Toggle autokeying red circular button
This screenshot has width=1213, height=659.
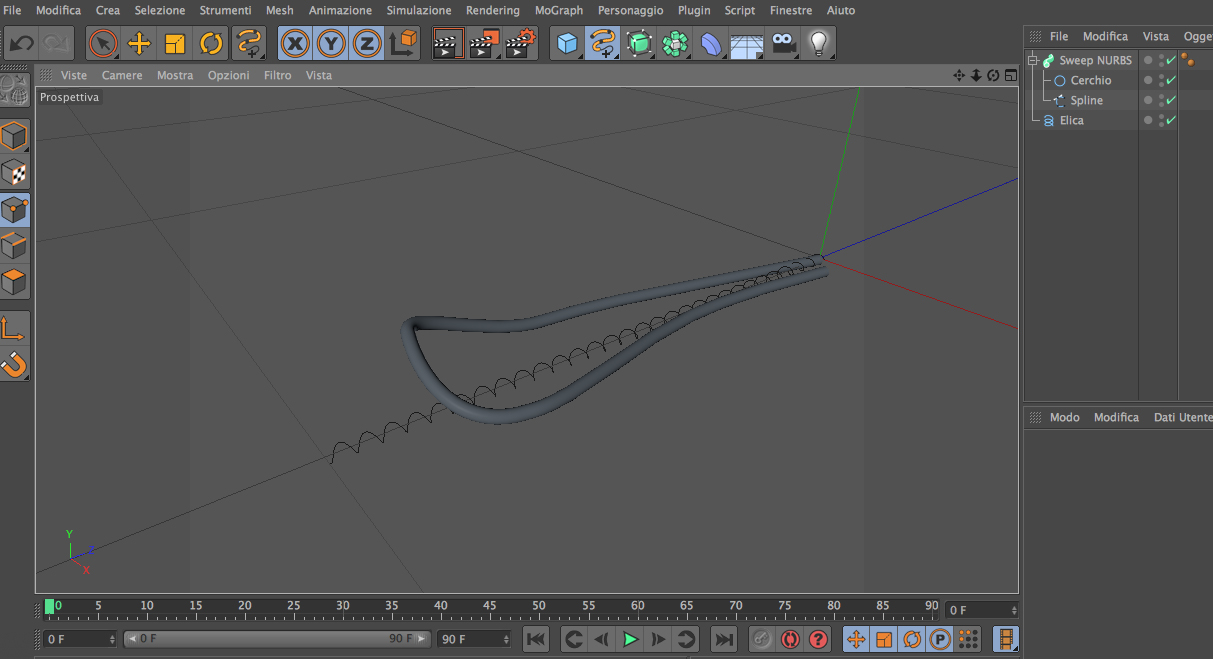(x=790, y=639)
